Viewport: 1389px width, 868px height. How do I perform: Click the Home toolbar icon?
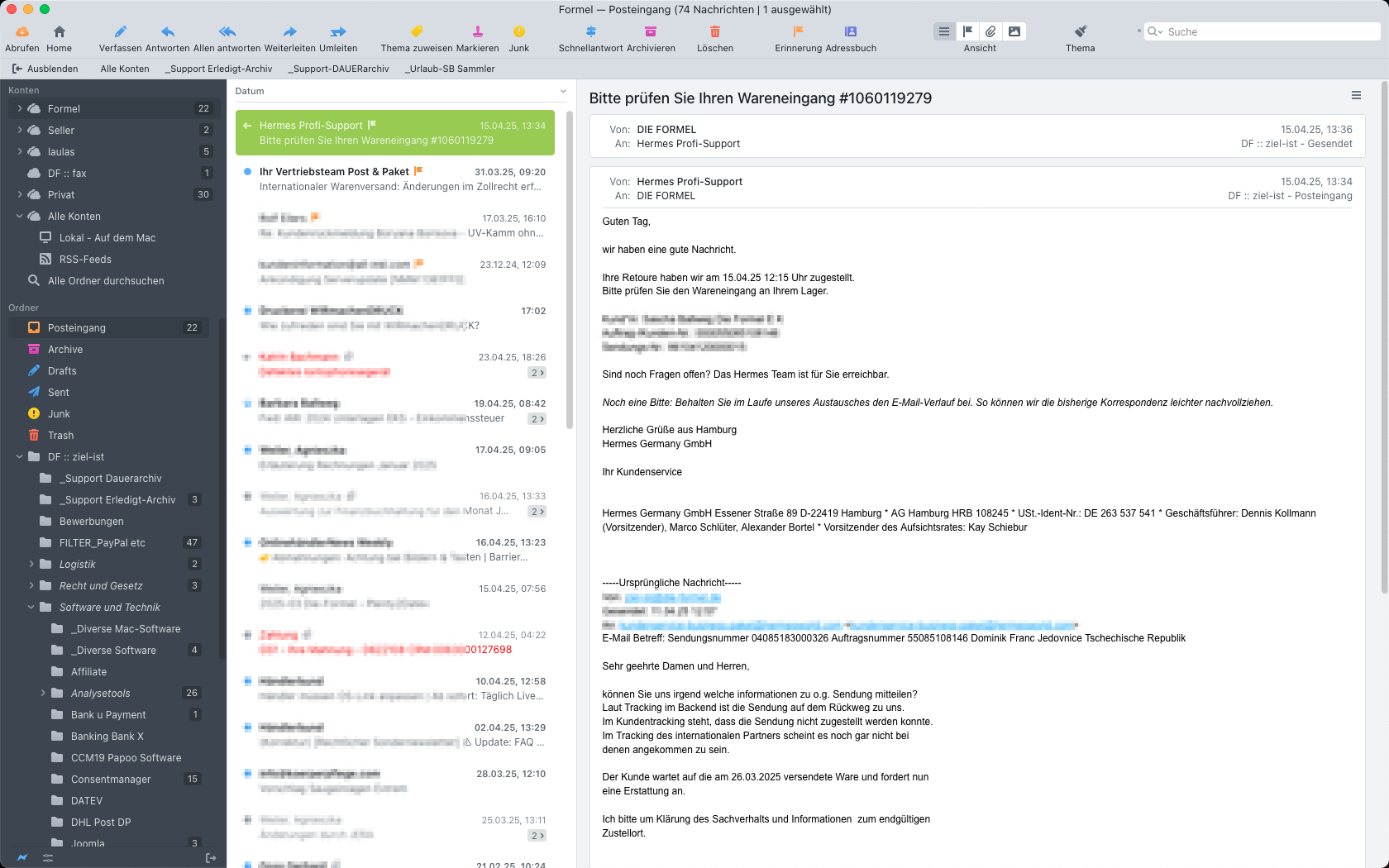tap(60, 31)
